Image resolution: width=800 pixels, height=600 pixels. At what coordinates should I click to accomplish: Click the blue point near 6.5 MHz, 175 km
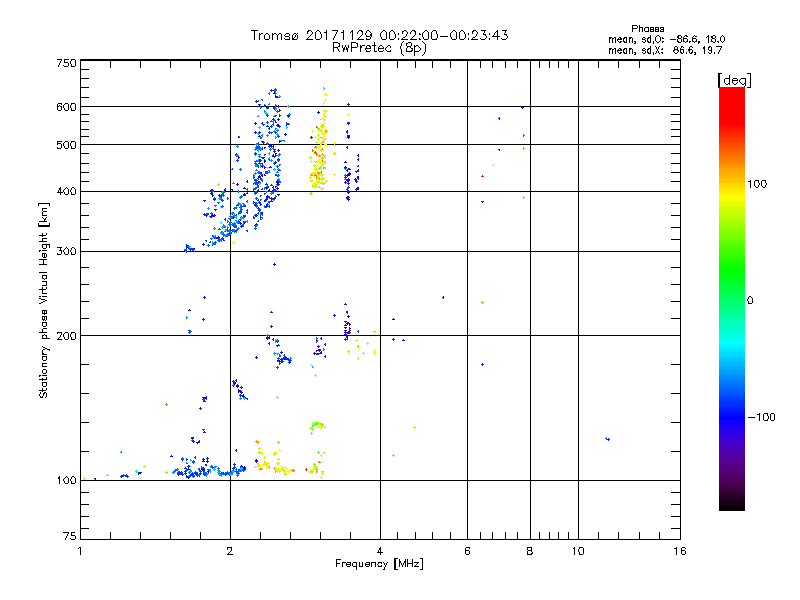(482, 364)
